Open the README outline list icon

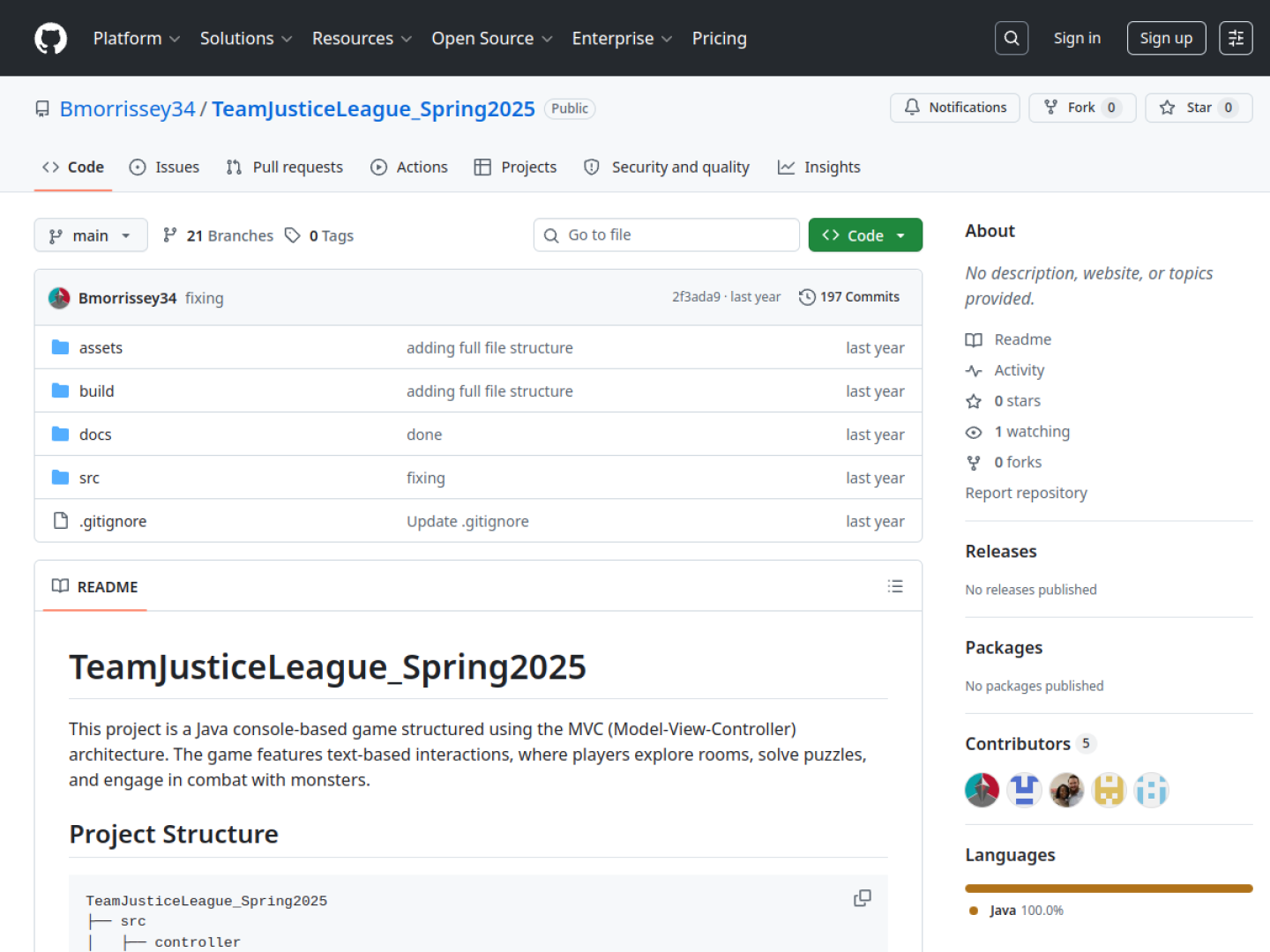[895, 586]
